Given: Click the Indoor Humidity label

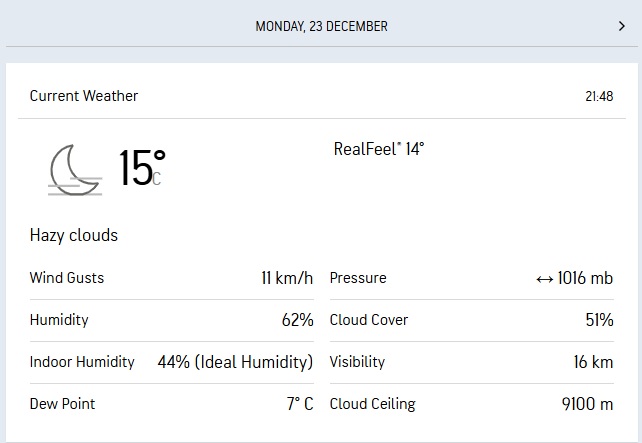Looking at the screenshot, I should [82, 362].
